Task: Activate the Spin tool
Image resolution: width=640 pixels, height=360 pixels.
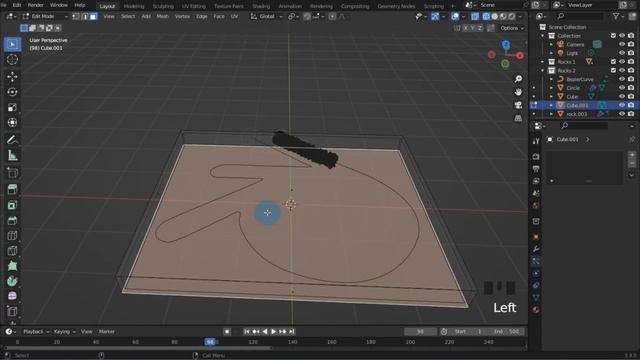Action: click(12, 281)
